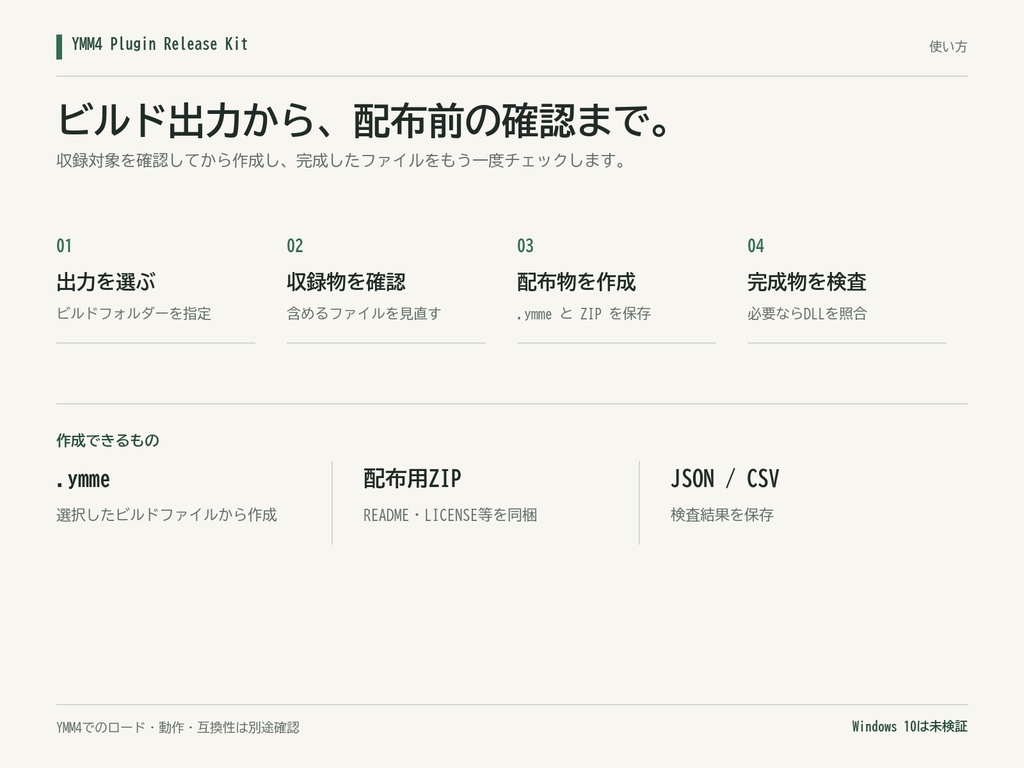Click the YMM4 Plugin Release Kit title

(x=159, y=44)
